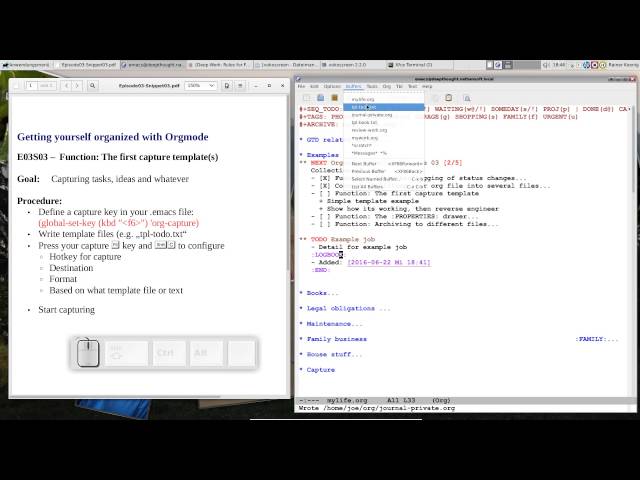Image resolution: width=640 pixels, height=480 pixels.
Task: Go to previous page in PDF viewer
Action: (67, 86)
